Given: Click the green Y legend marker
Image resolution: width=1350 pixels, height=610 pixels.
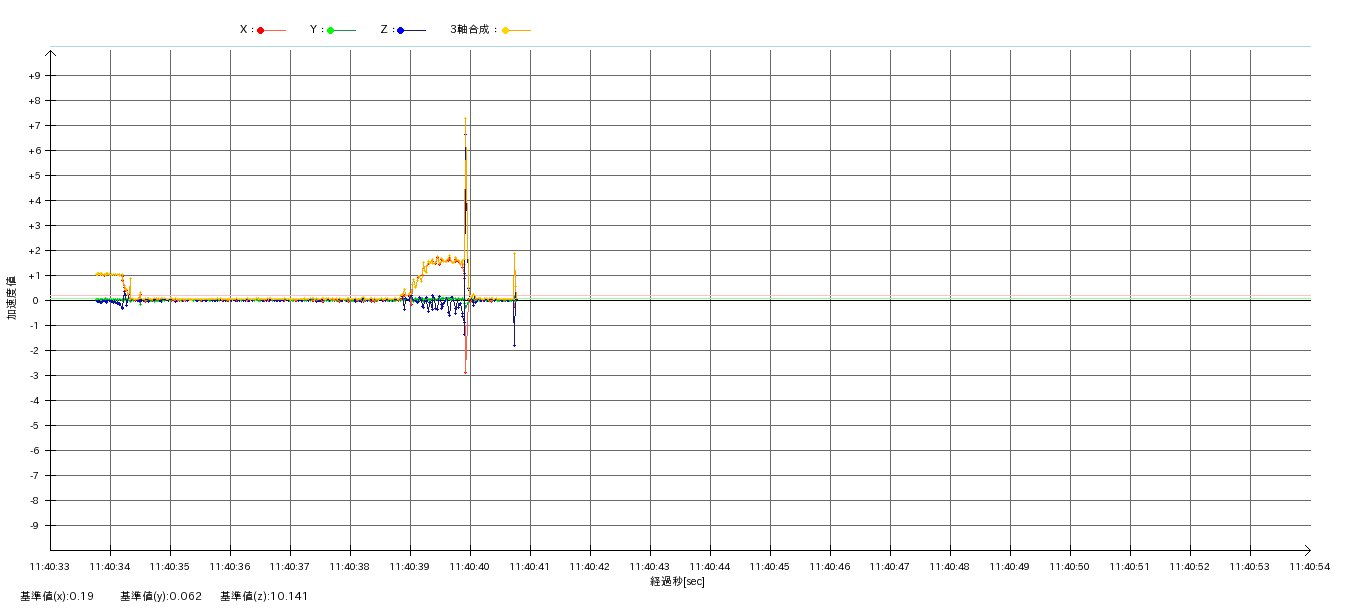Looking at the screenshot, I should tap(331, 30).
